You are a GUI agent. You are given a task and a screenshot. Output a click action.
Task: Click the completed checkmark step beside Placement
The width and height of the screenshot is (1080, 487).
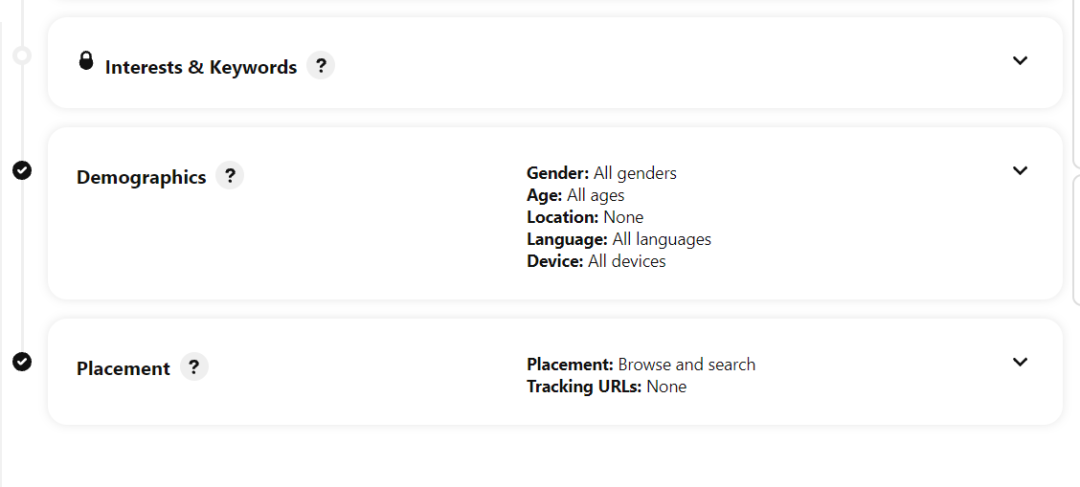22,361
